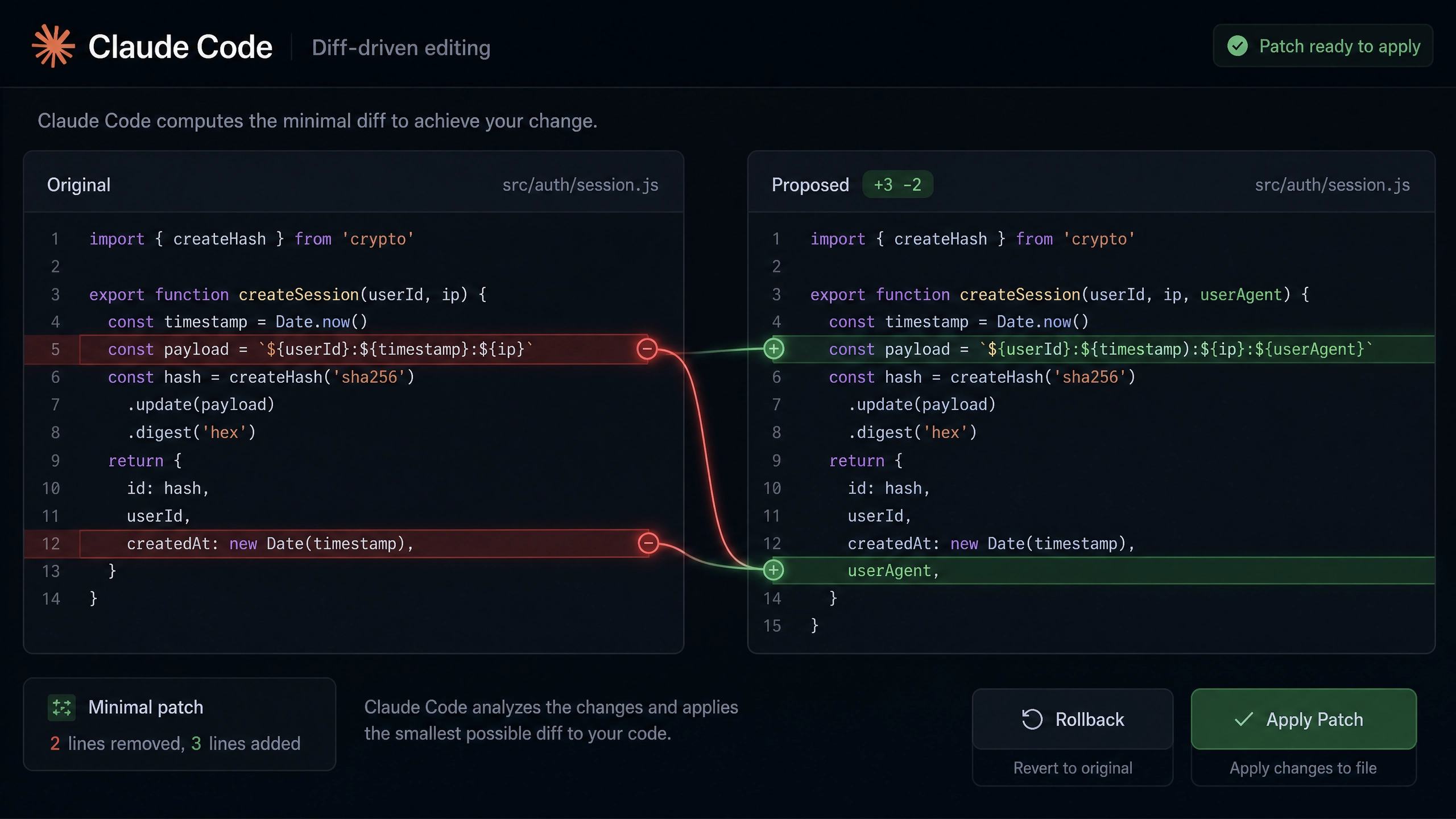The width and height of the screenshot is (1456, 819).
Task: Select the Original panel heading
Action: pyautogui.click(x=79, y=185)
